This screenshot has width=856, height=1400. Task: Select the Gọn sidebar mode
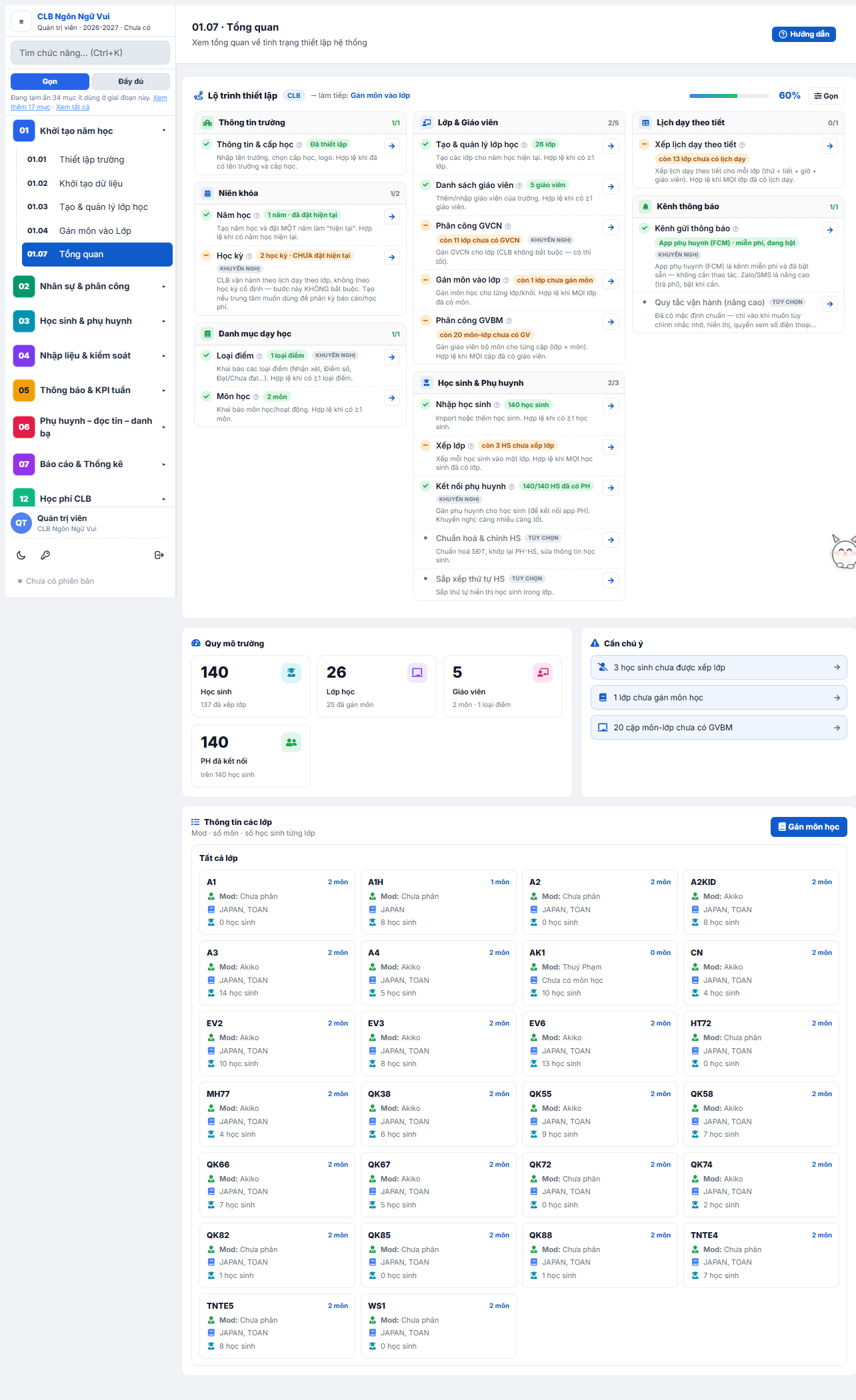[50, 81]
